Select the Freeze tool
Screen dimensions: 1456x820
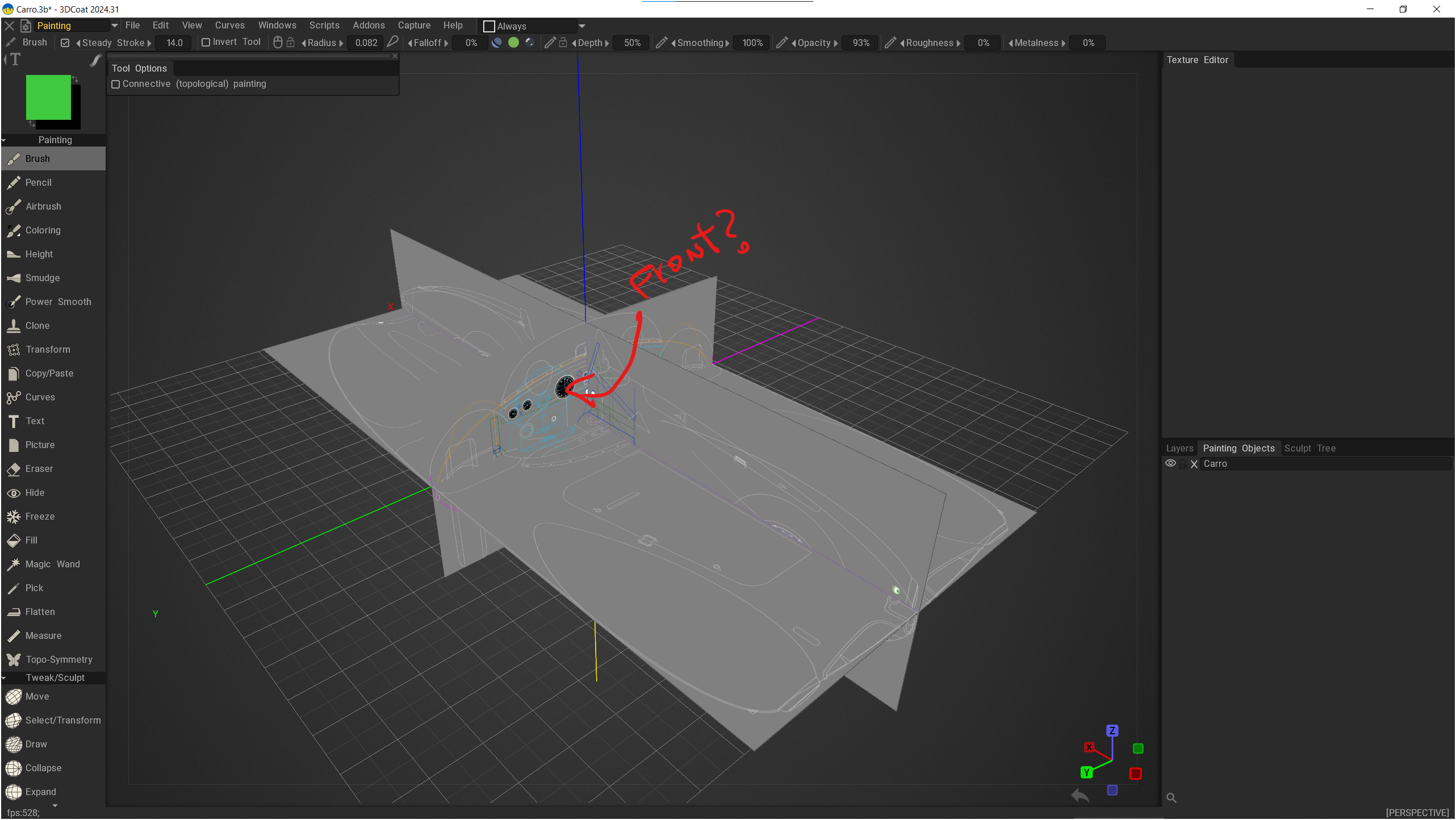40,516
